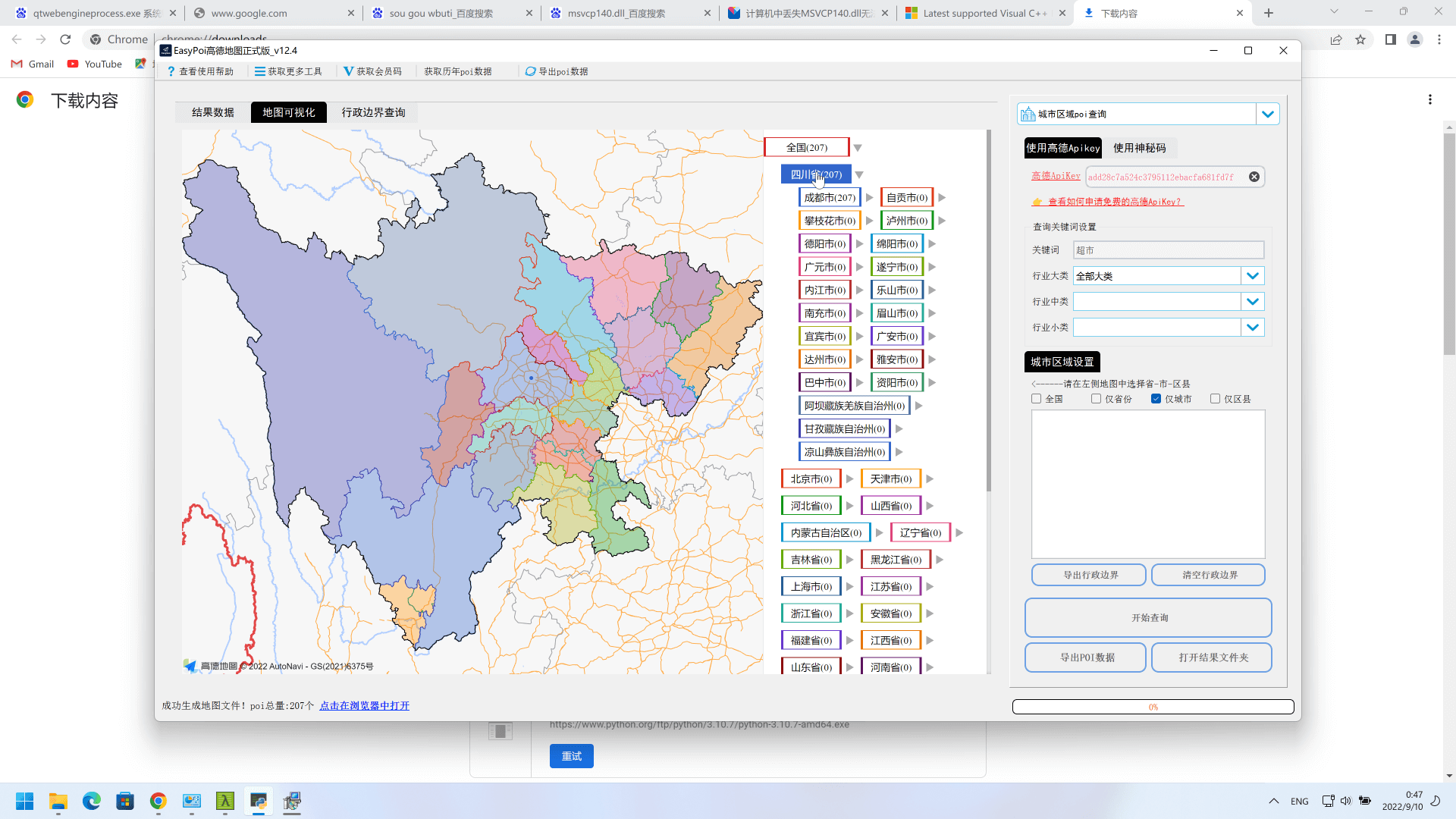
Task: Click Chrome bookmark star icon
Action: (x=1360, y=39)
